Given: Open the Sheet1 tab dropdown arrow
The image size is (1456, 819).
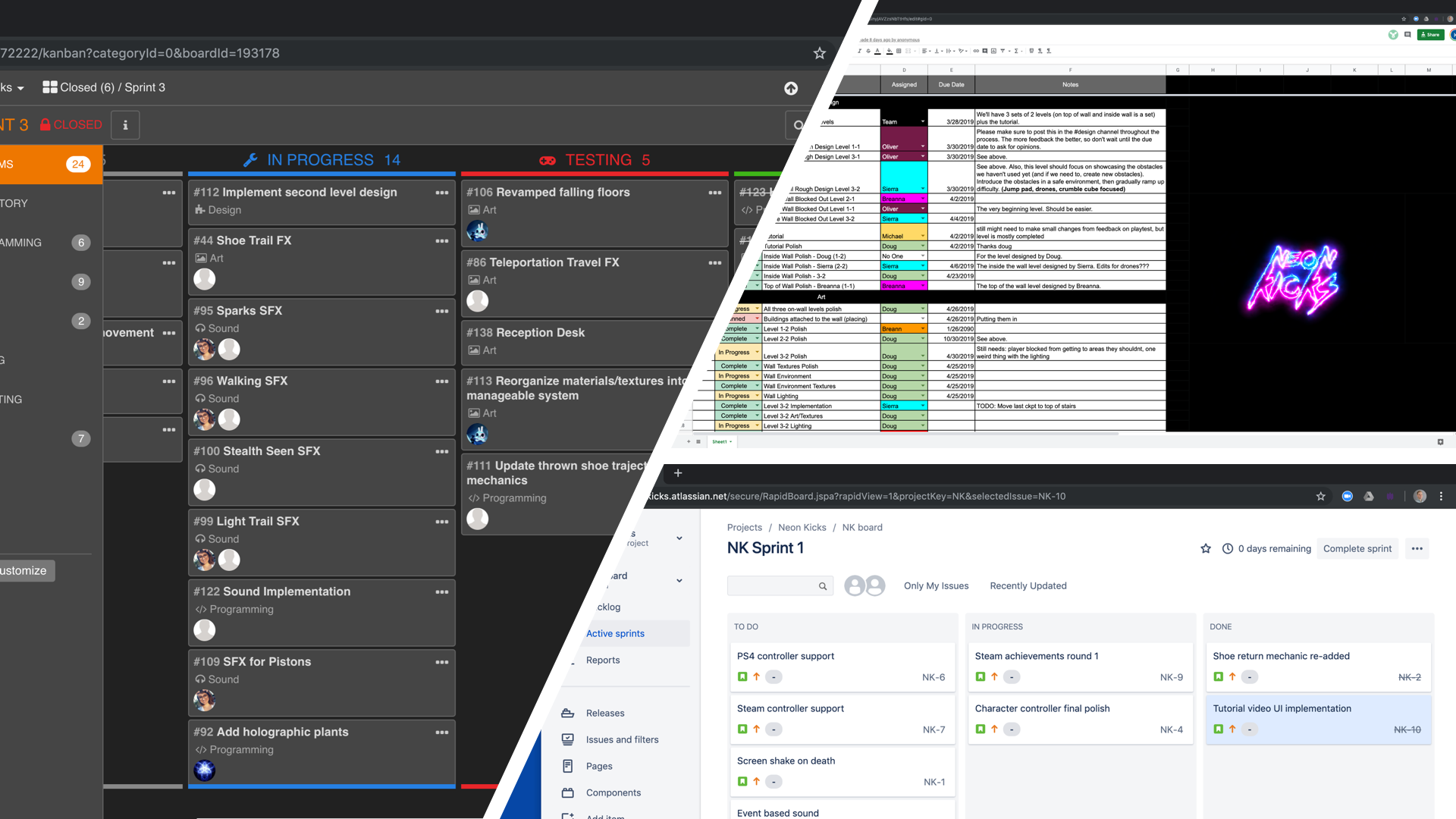Looking at the screenshot, I should point(731,441).
